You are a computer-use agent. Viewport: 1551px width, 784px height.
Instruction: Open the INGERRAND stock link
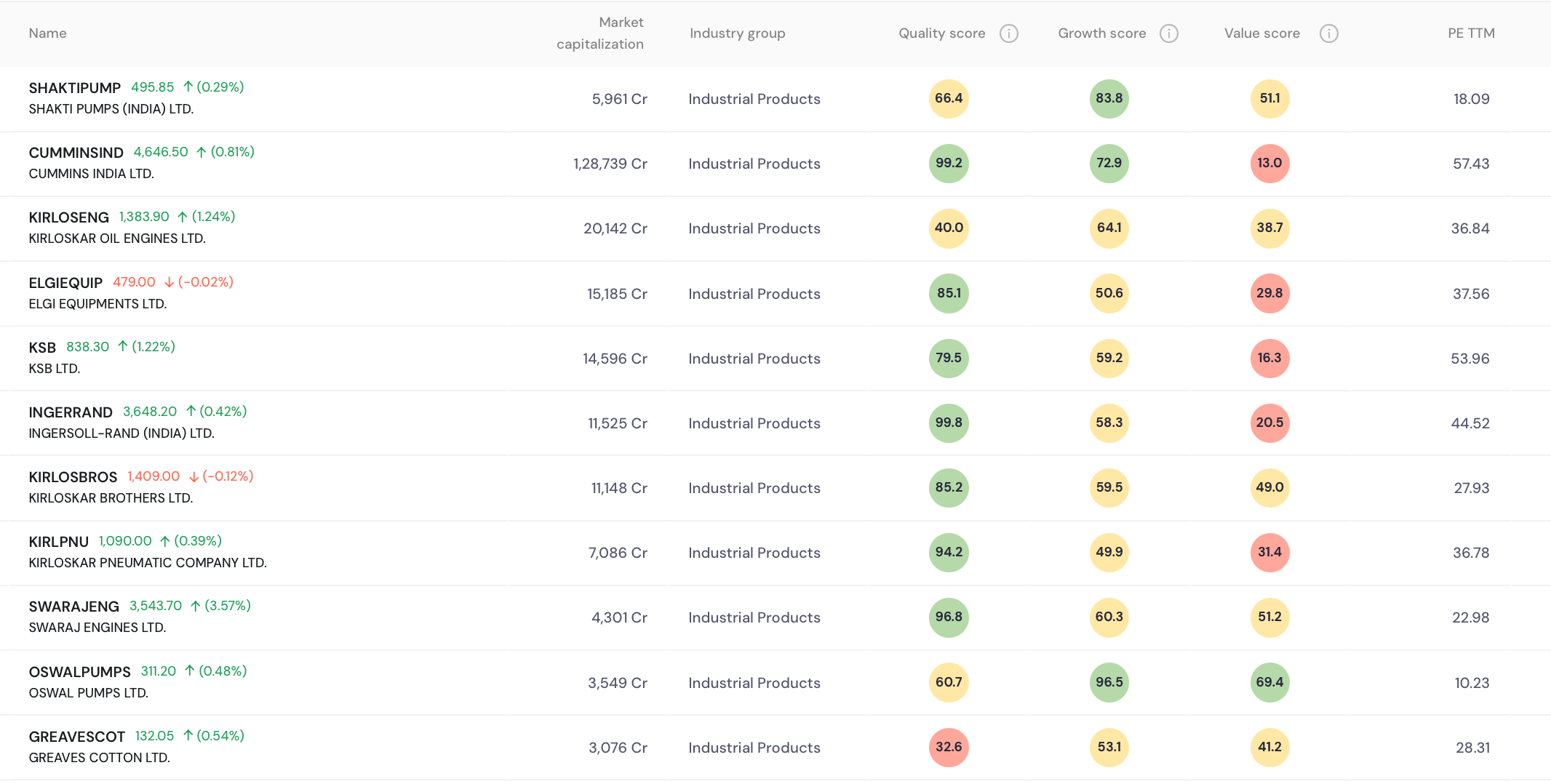coord(71,412)
